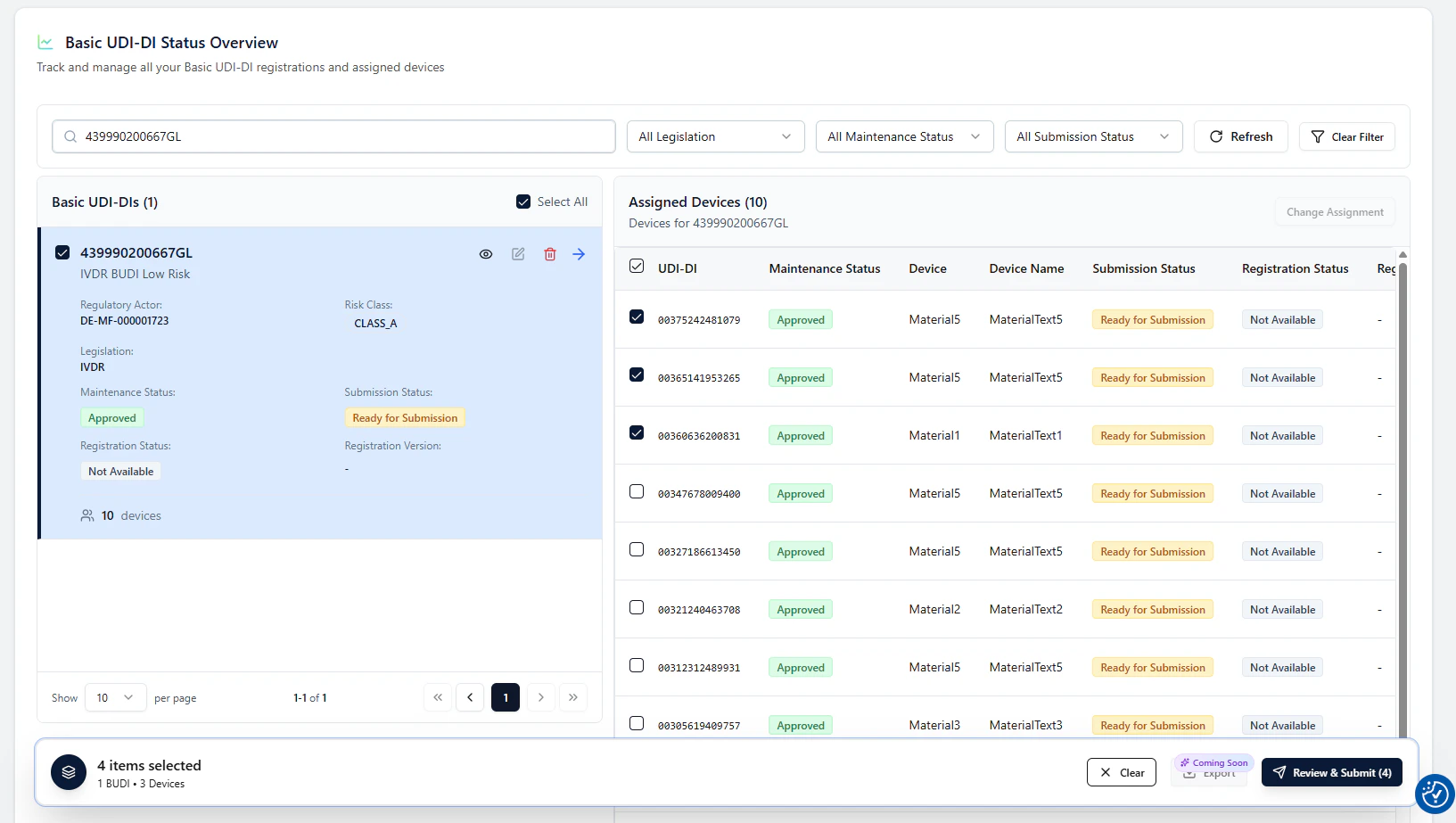
Task: Click the Refresh button
Action: pyautogui.click(x=1240, y=136)
